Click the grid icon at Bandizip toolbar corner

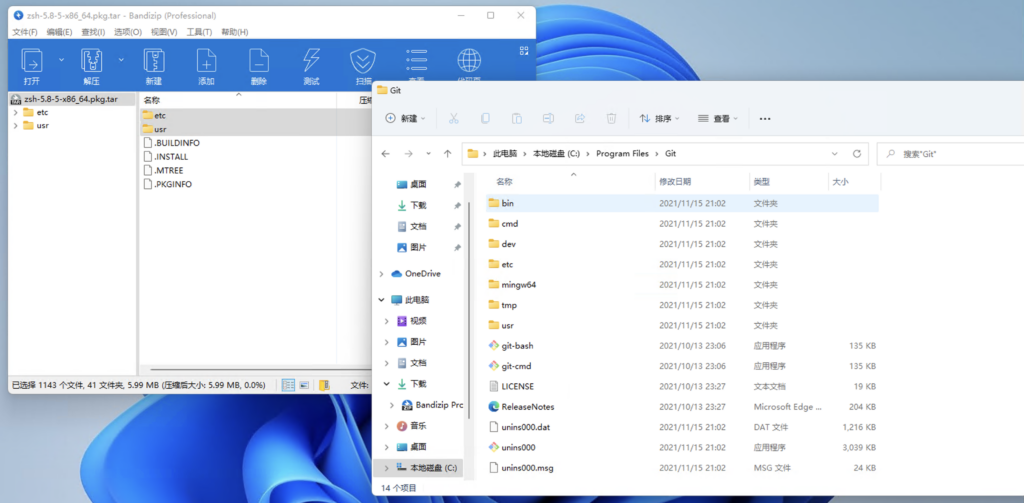(524, 50)
